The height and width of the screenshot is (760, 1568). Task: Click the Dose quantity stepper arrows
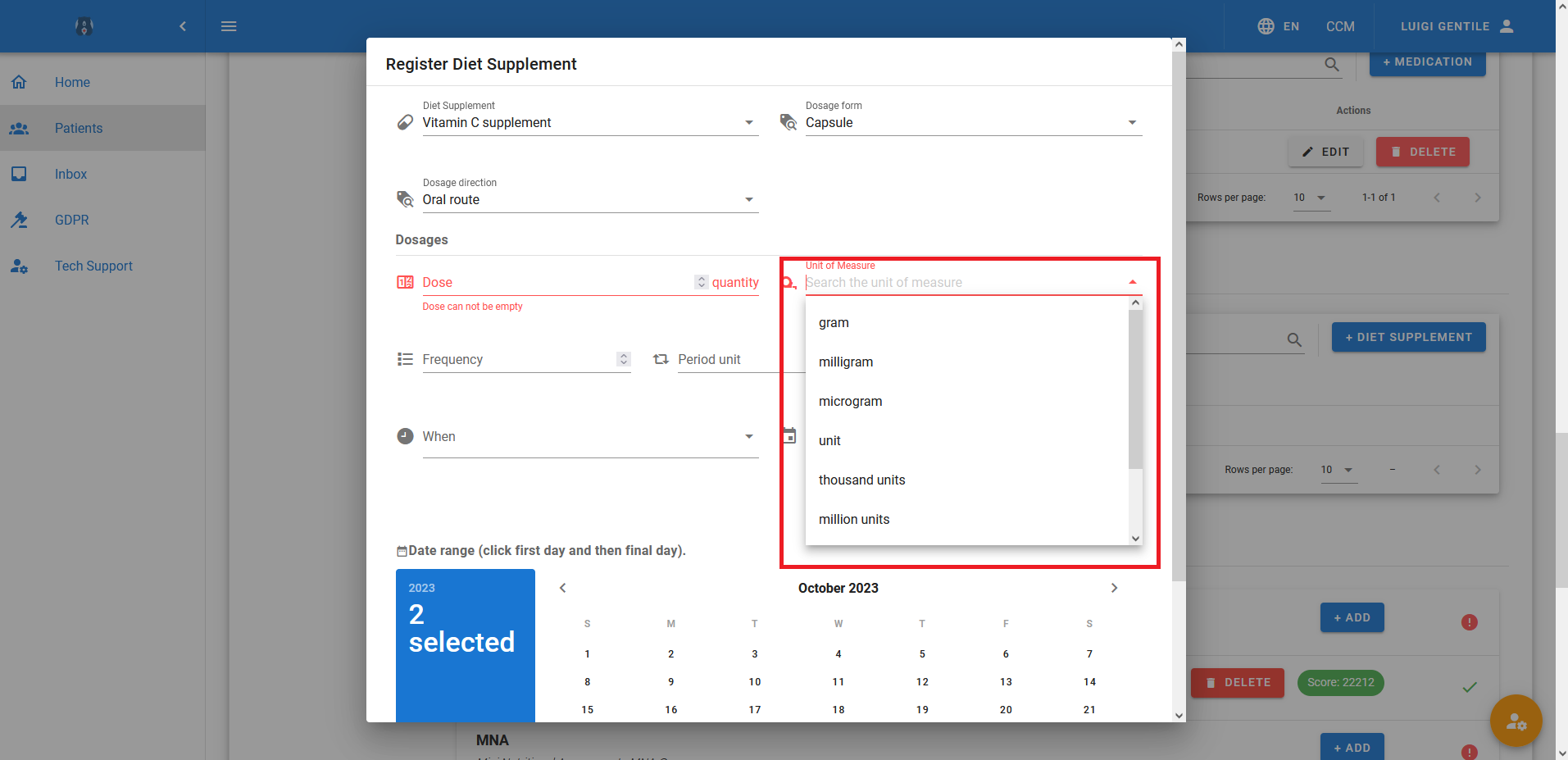click(702, 282)
